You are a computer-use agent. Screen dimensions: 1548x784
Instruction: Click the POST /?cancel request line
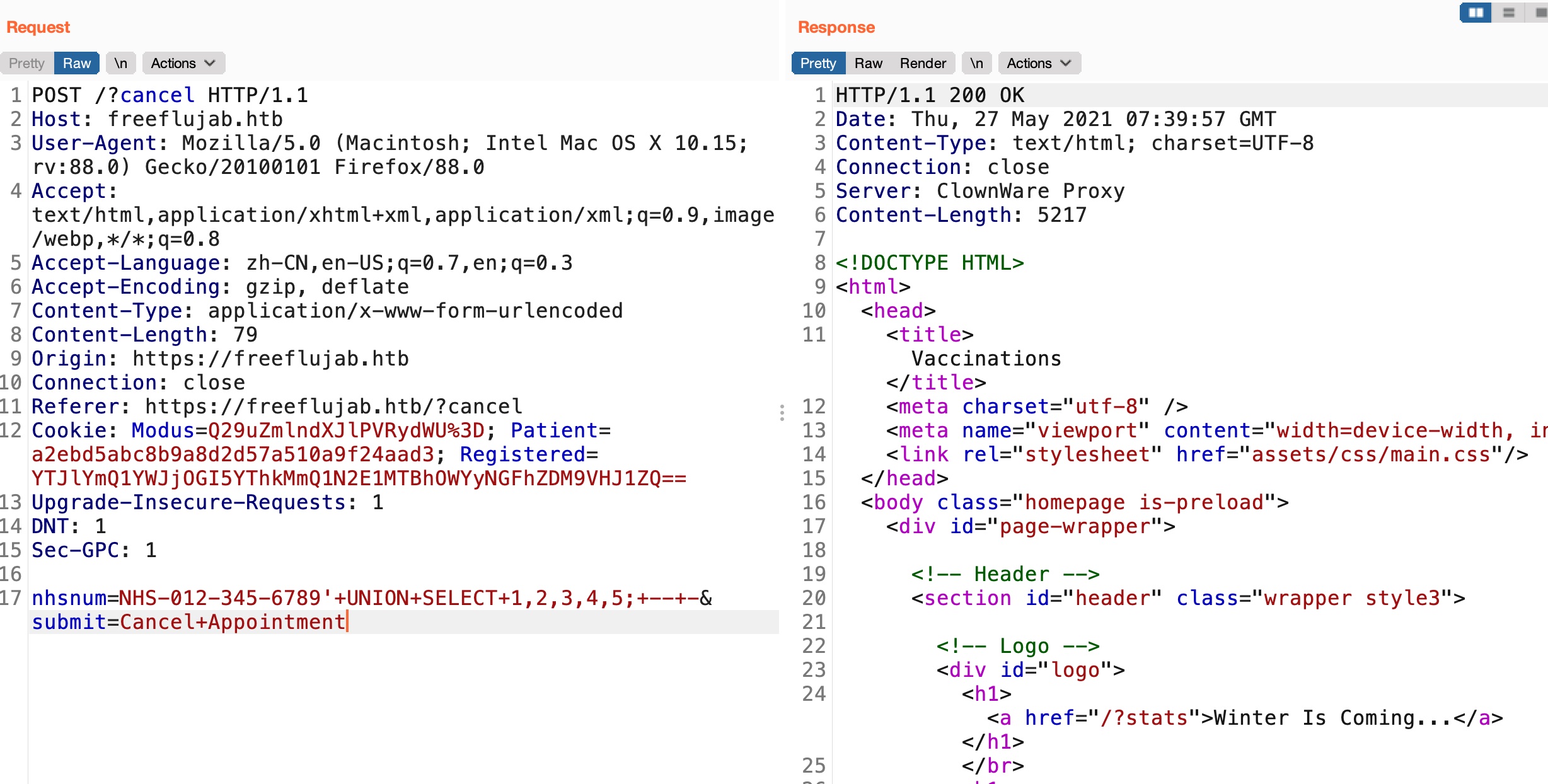[170, 95]
